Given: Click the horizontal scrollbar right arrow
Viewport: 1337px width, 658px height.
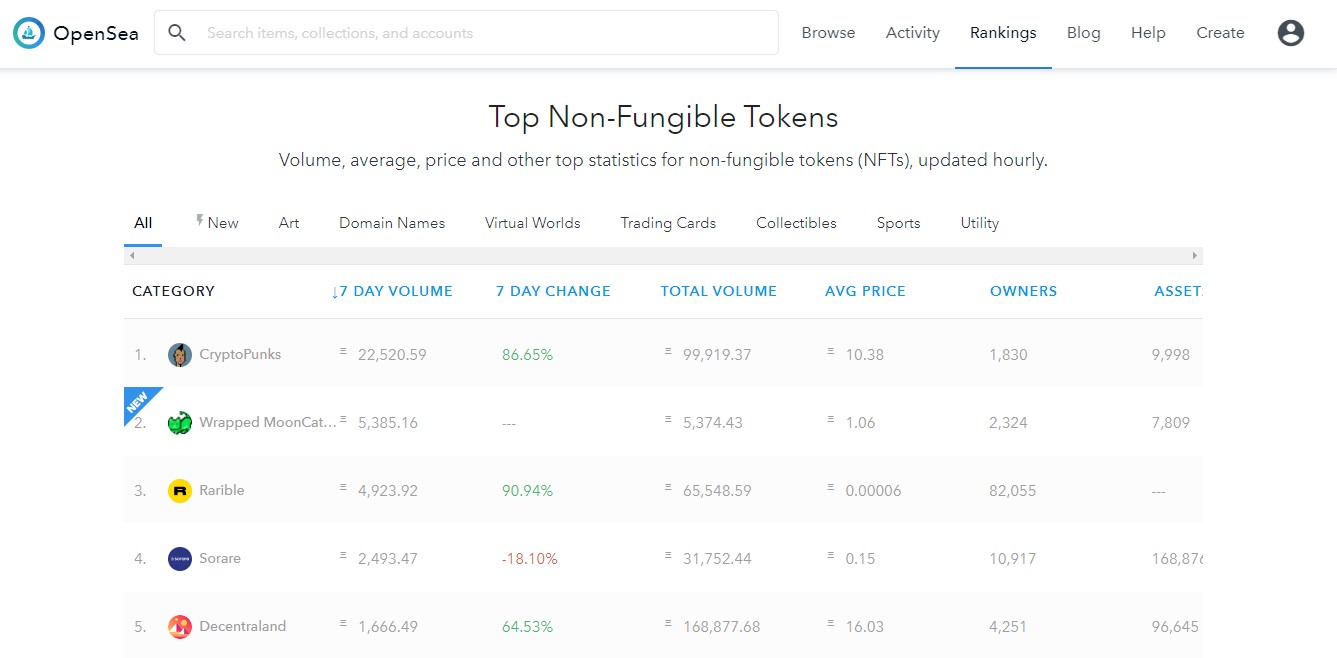Looking at the screenshot, I should (x=1194, y=256).
